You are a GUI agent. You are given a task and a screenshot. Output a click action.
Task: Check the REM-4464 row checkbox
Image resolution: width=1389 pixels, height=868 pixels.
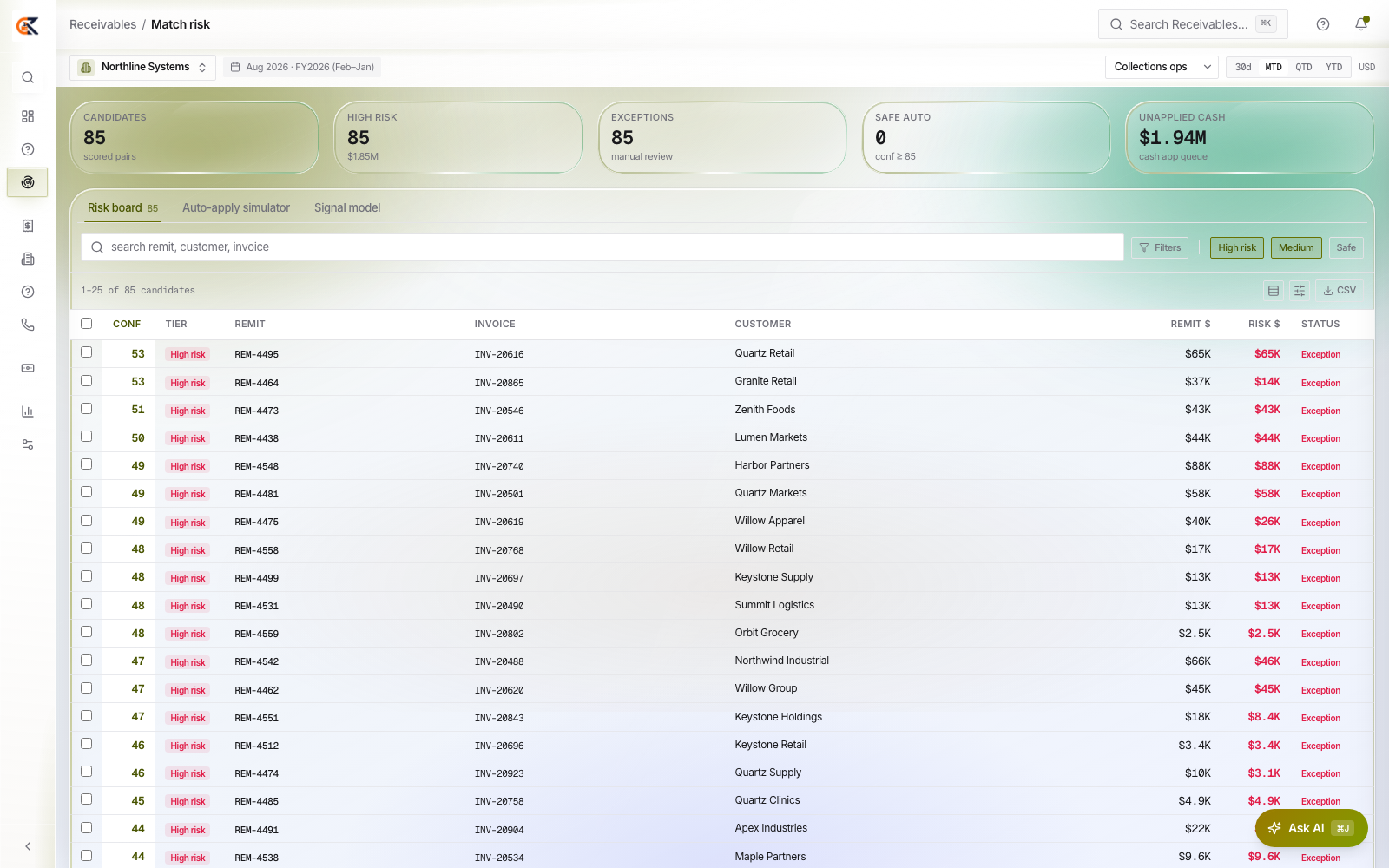point(86,381)
